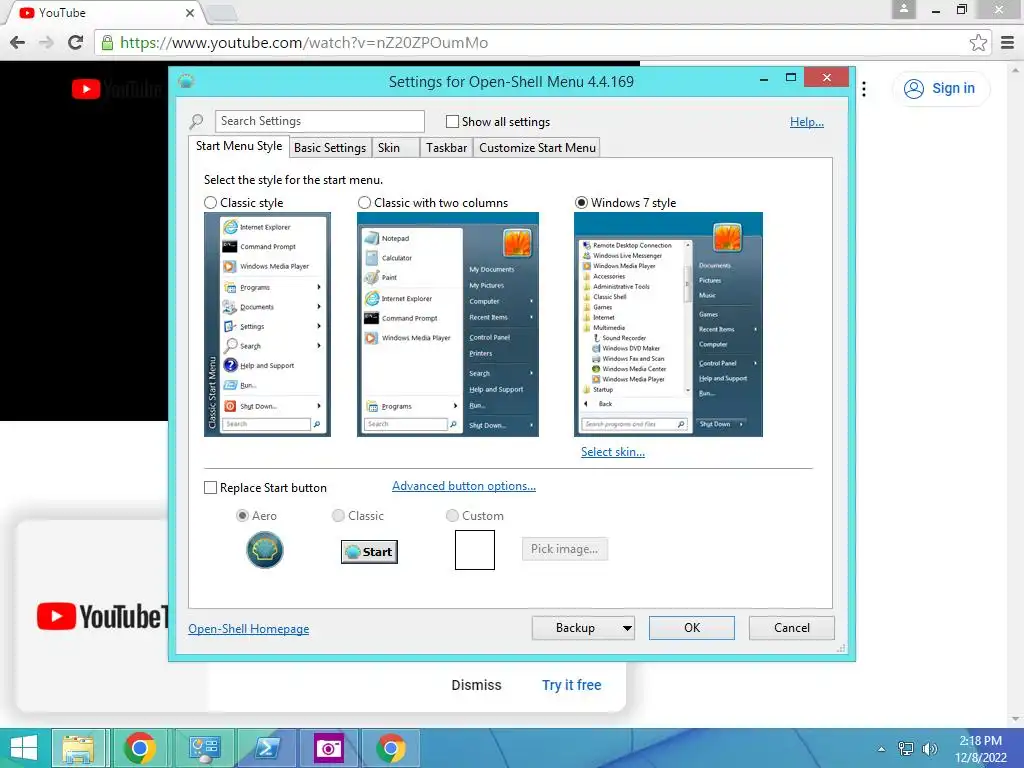Click the Pick image... button
This screenshot has height=768, width=1024.
coord(564,549)
